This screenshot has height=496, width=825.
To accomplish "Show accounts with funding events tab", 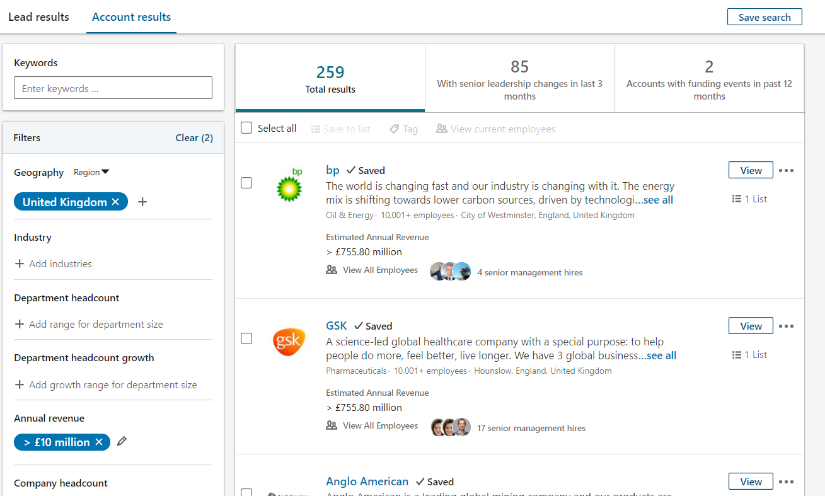I will (x=709, y=78).
